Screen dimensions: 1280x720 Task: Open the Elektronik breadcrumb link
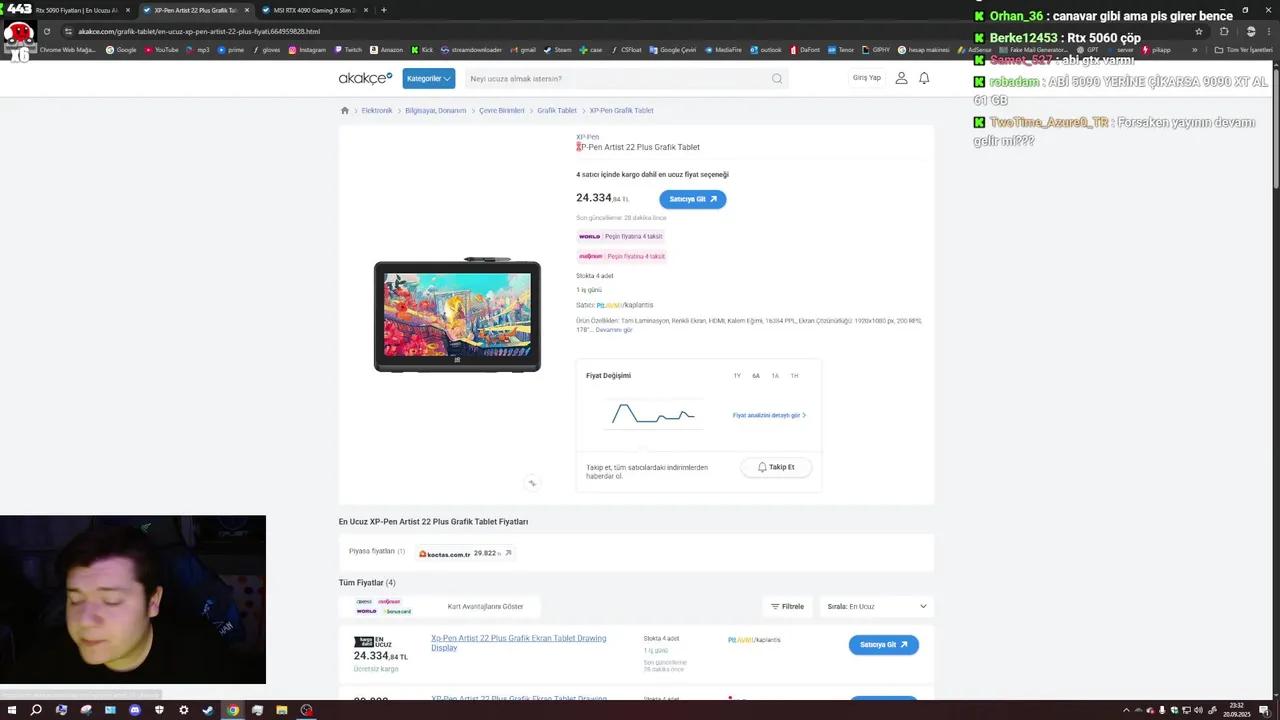click(377, 111)
